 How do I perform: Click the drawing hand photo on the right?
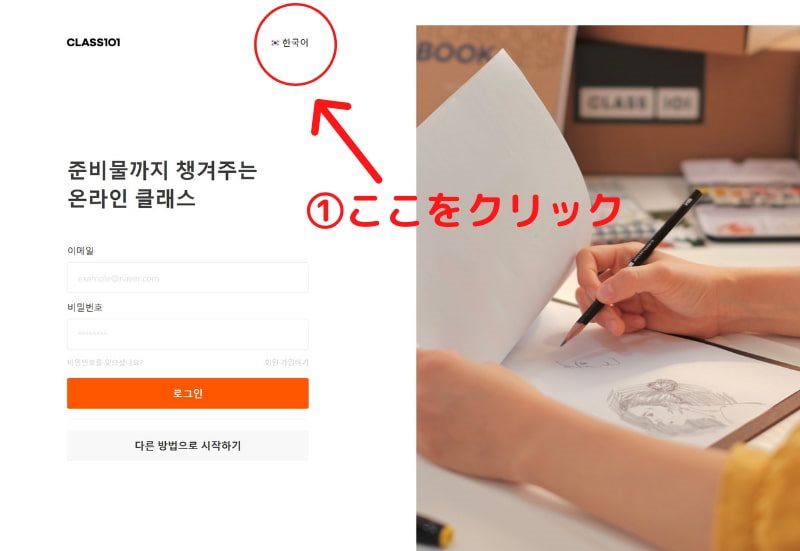click(608, 288)
